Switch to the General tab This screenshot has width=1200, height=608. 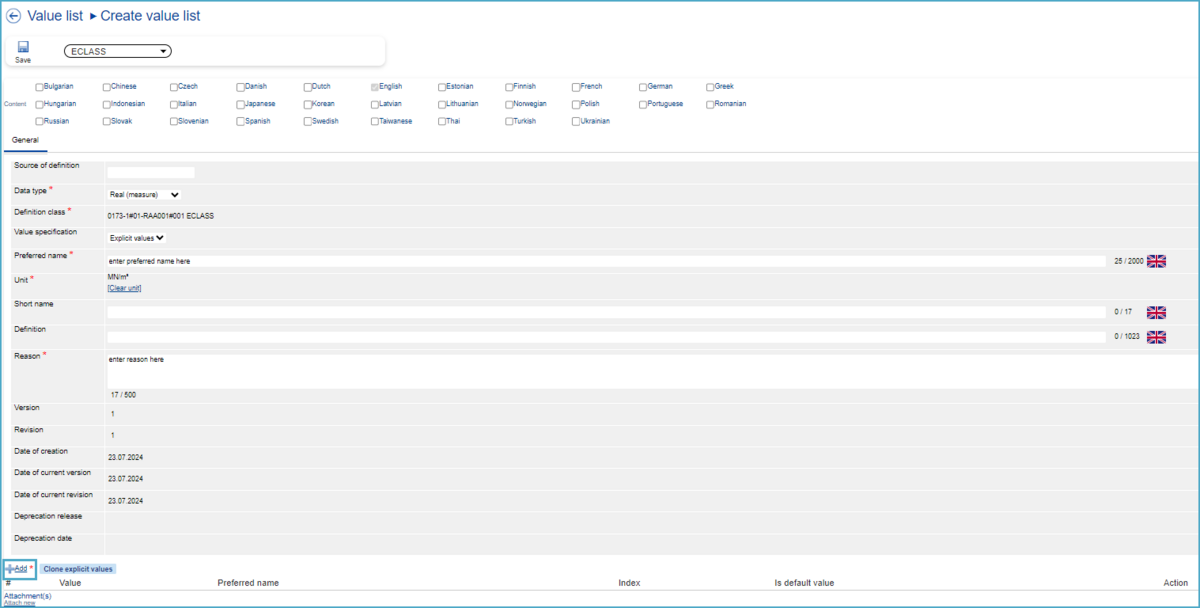pos(25,140)
